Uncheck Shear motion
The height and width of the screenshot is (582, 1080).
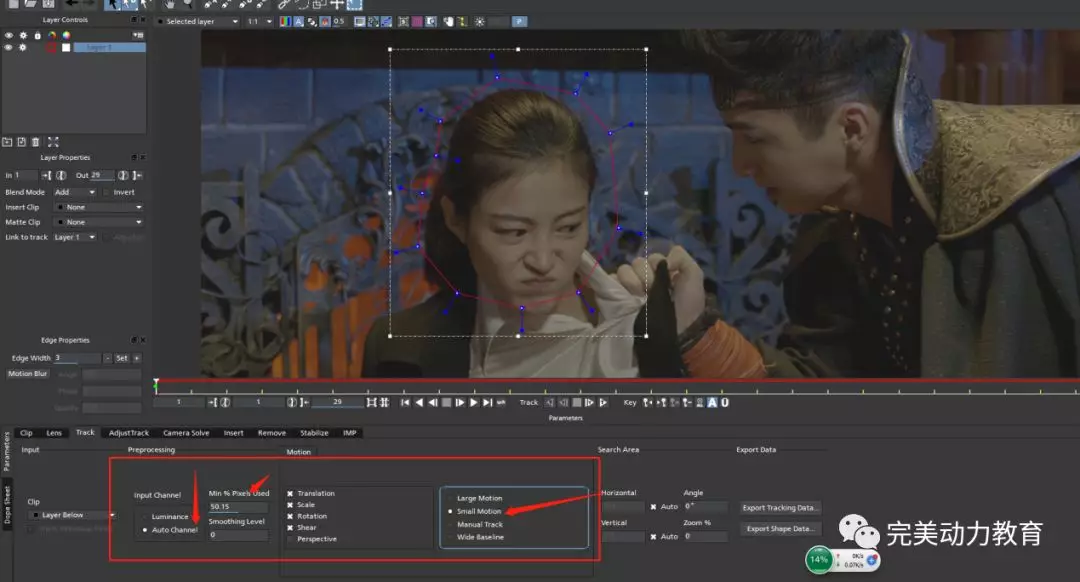coord(290,528)
